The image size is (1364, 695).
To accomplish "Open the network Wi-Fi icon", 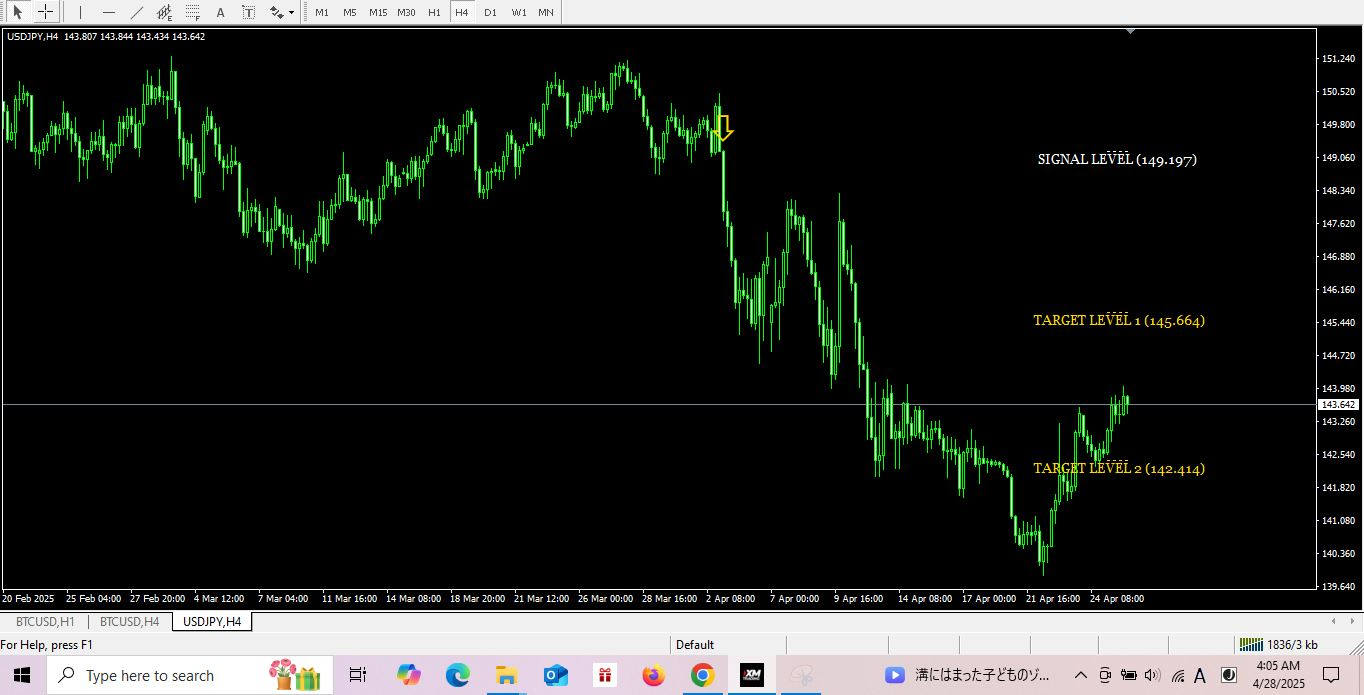I will [x=1177, y=675].
